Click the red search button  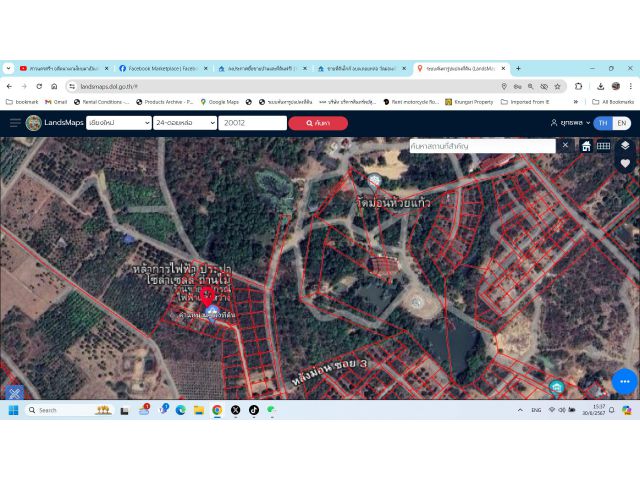(x=318, y=123)
